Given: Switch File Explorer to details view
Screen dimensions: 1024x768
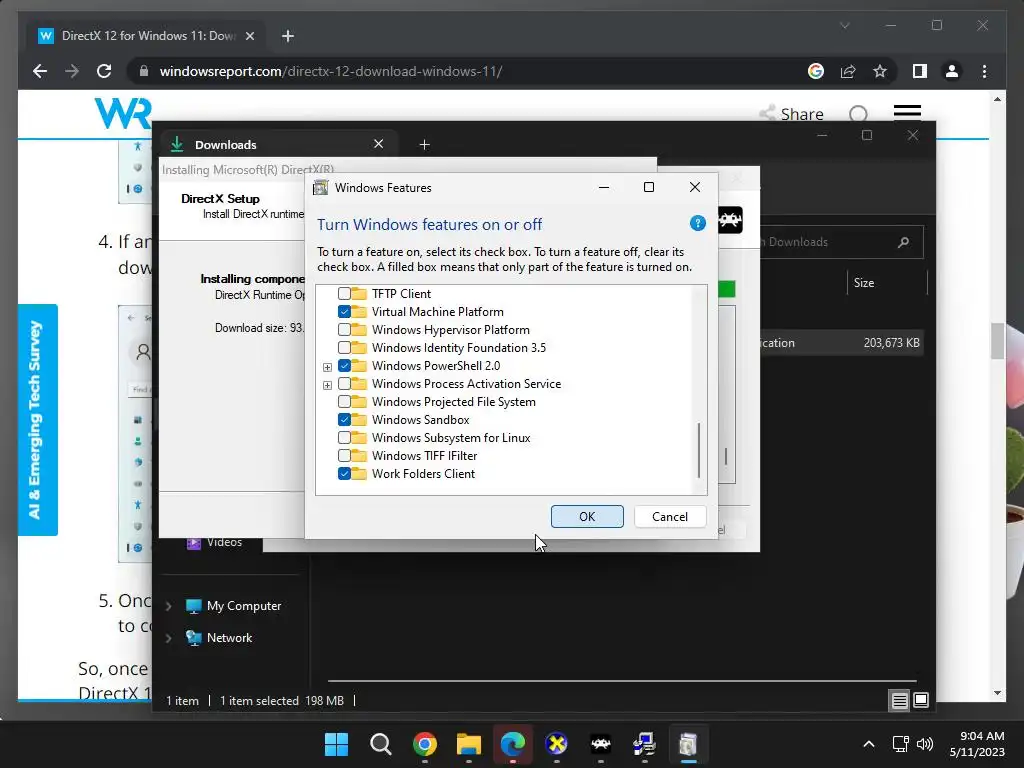Looking at the screenshot, I should (x=899, y=700).
